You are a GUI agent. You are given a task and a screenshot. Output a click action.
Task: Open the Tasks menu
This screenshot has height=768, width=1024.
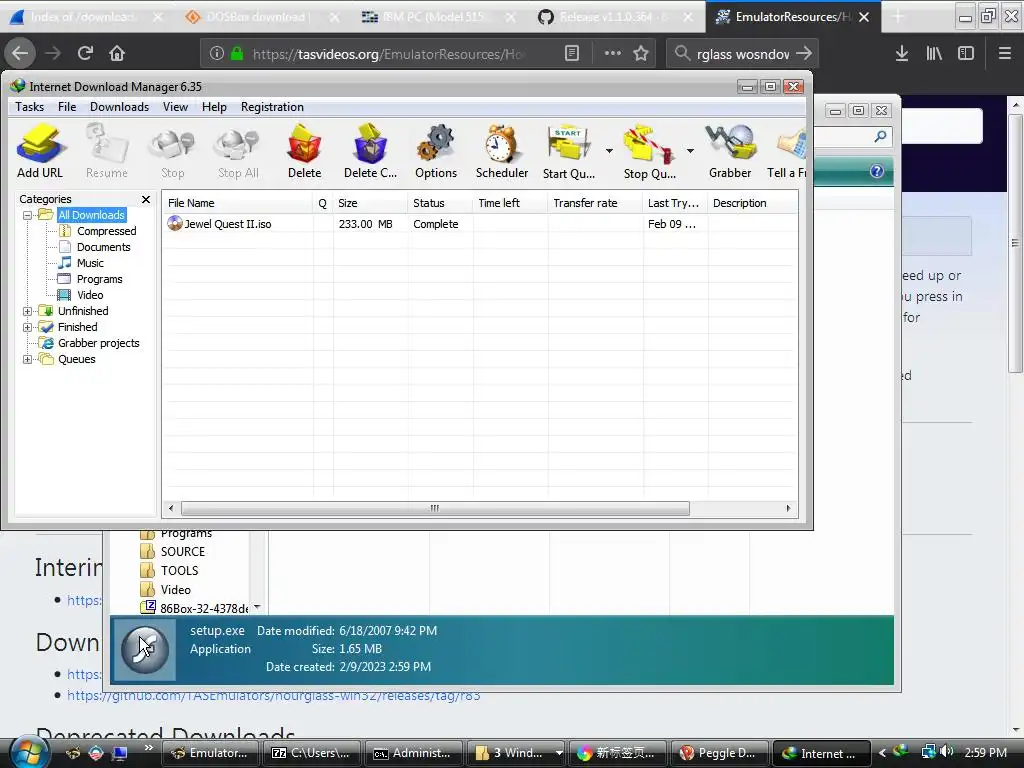29,107
